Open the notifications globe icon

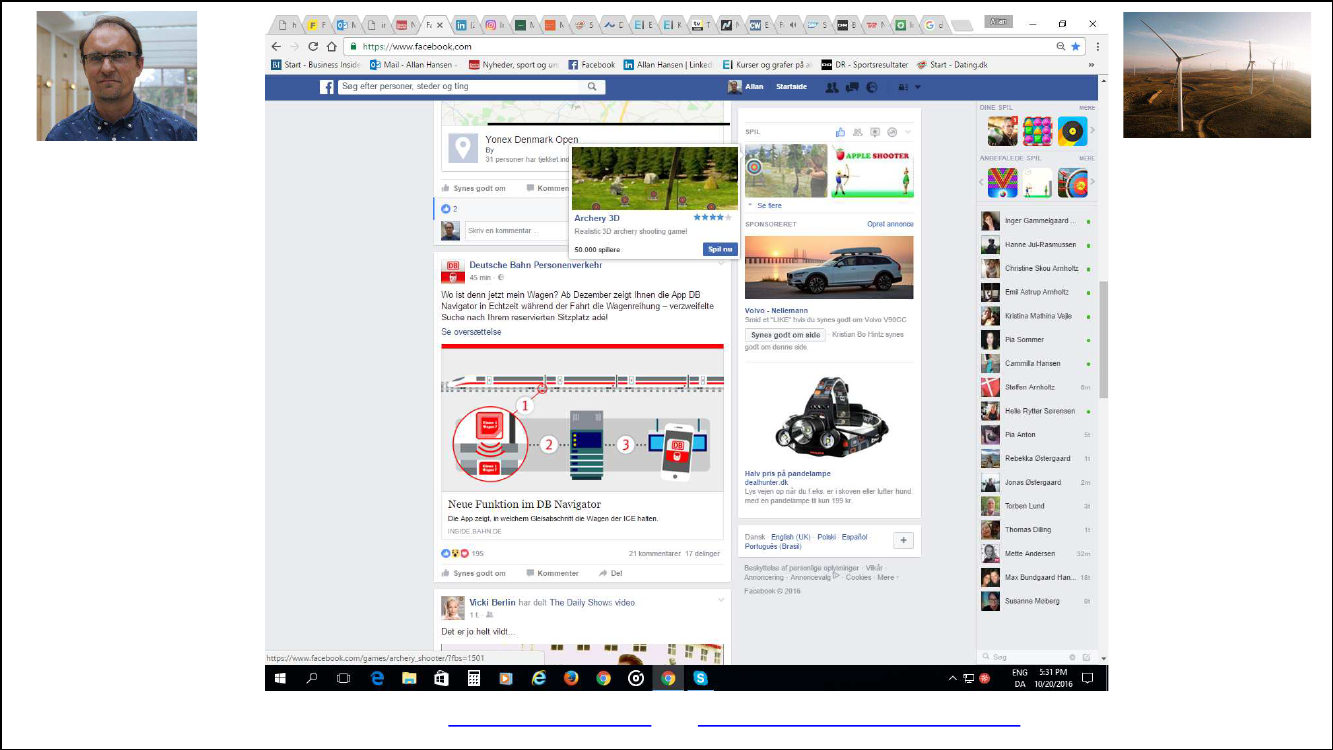click(871, 87)
